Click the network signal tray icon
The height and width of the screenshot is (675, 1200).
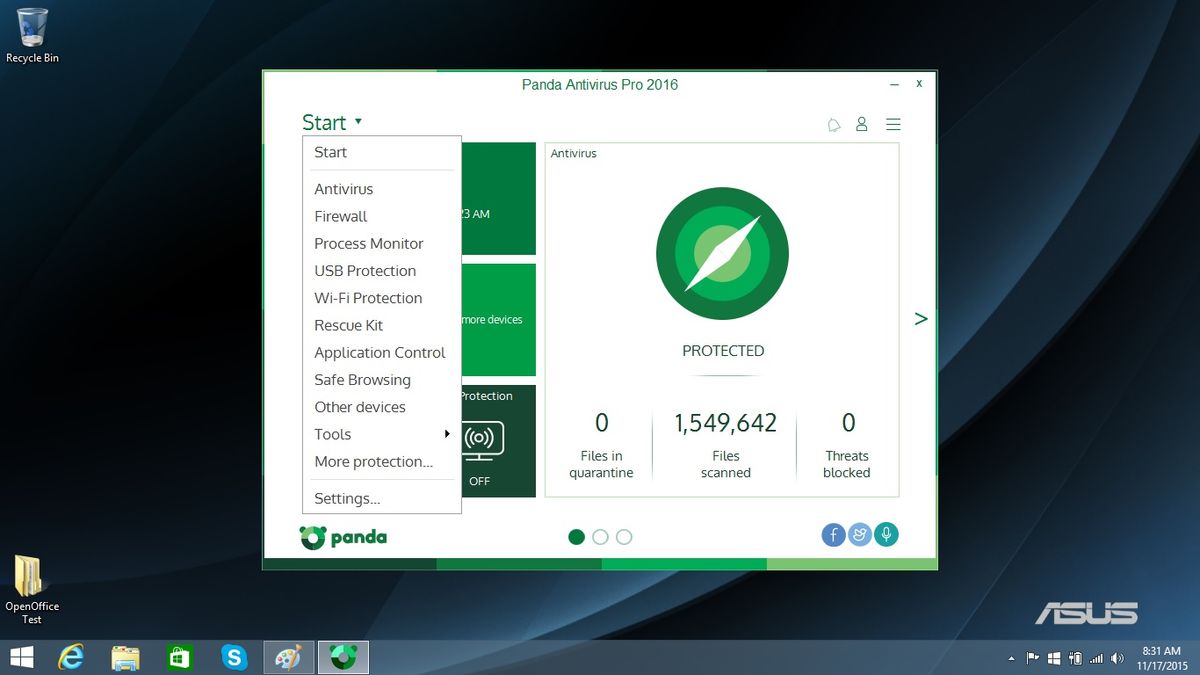coord(1097,659)
